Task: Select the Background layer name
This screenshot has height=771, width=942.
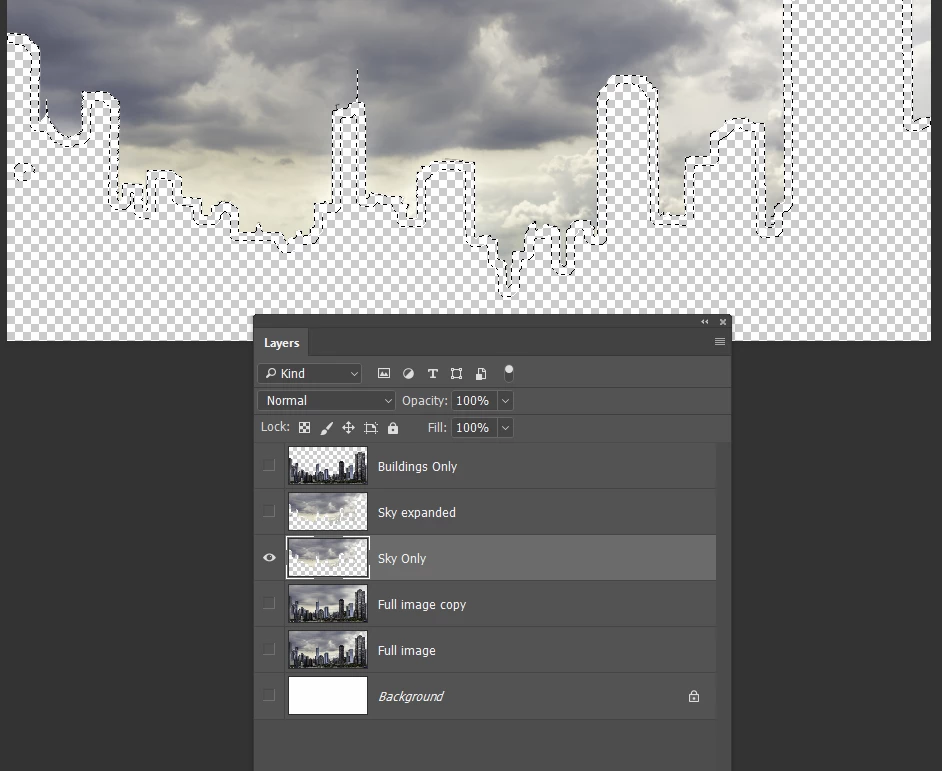Action: 411,696
